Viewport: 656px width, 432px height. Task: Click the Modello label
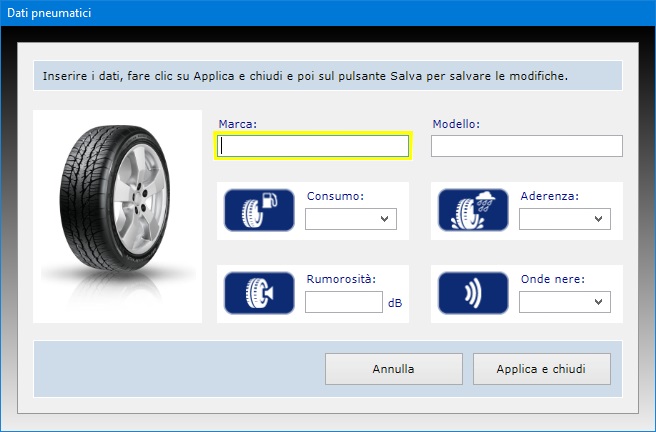(x=456, y=124)
